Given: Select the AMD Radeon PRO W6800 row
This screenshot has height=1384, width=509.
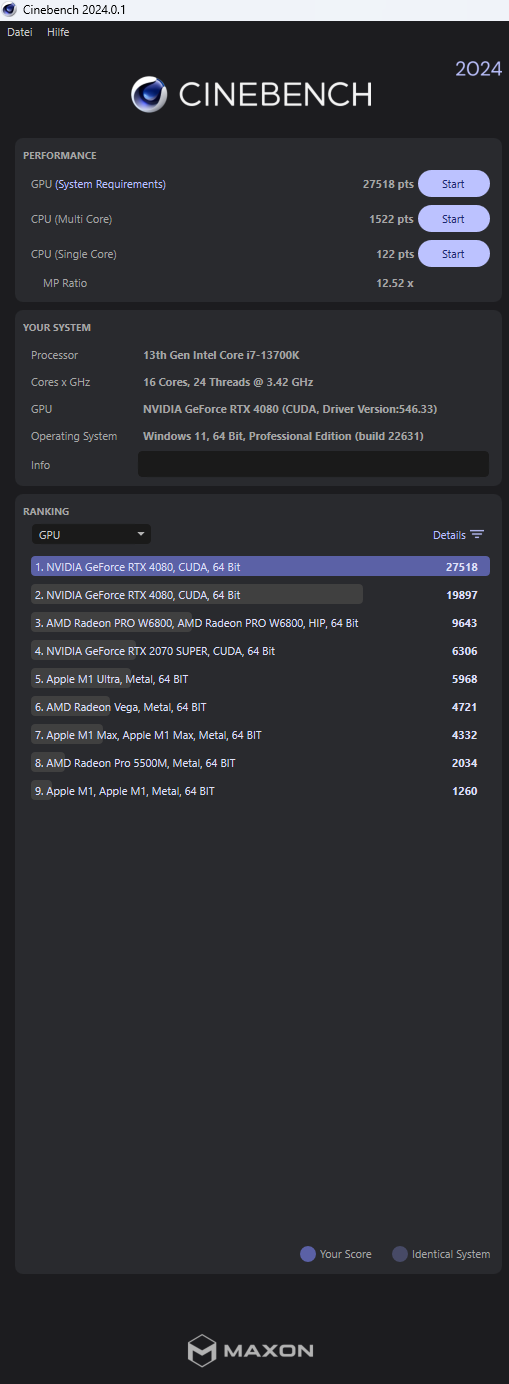Looking at the screenshot, I should tap(260, 623).
